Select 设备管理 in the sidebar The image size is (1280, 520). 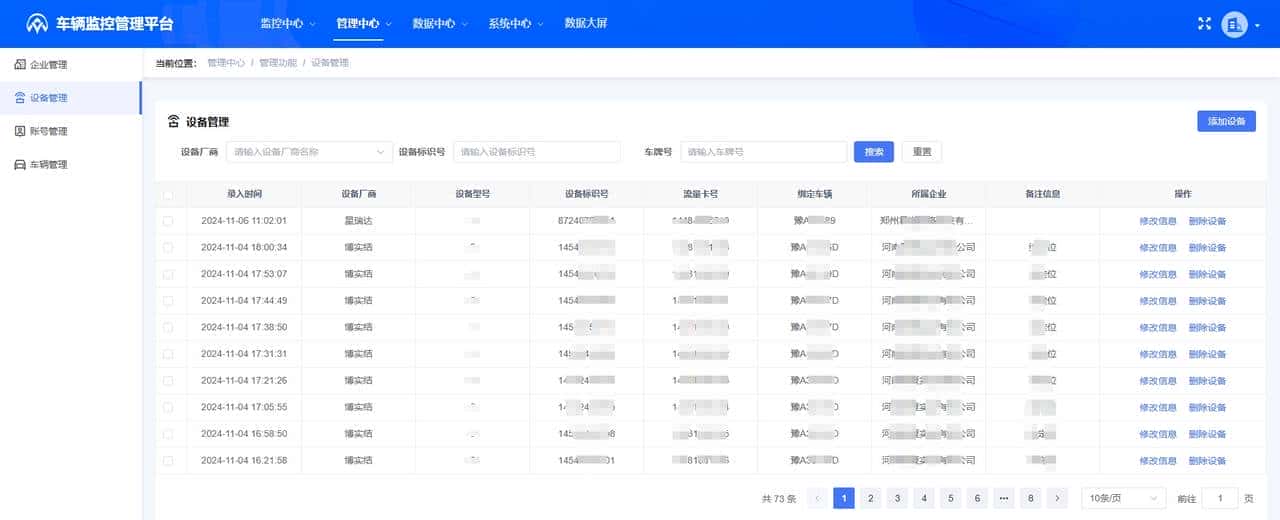click(70, 98)
